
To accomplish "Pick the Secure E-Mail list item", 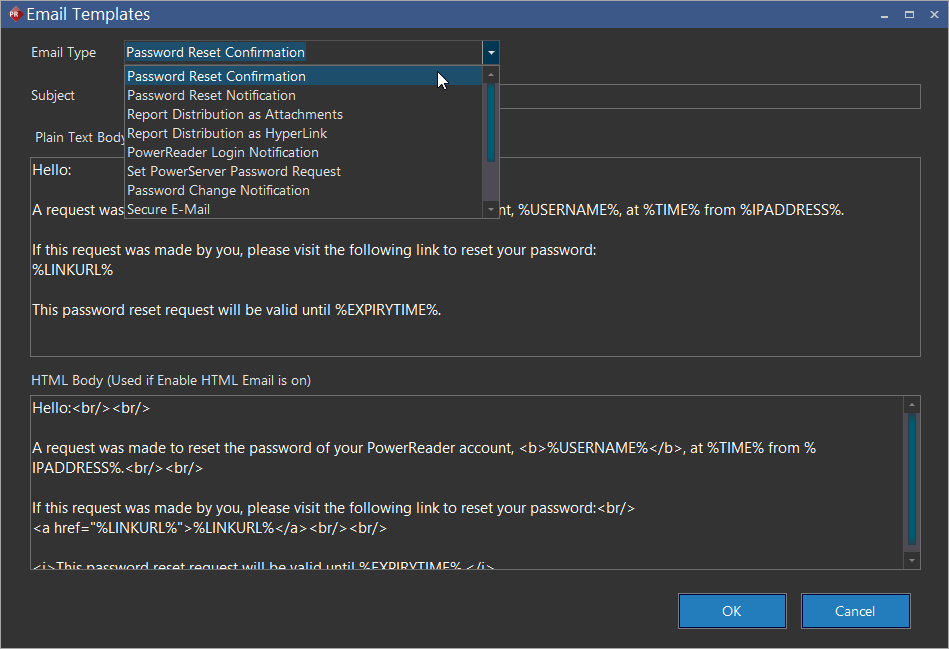I will (168, 209).
